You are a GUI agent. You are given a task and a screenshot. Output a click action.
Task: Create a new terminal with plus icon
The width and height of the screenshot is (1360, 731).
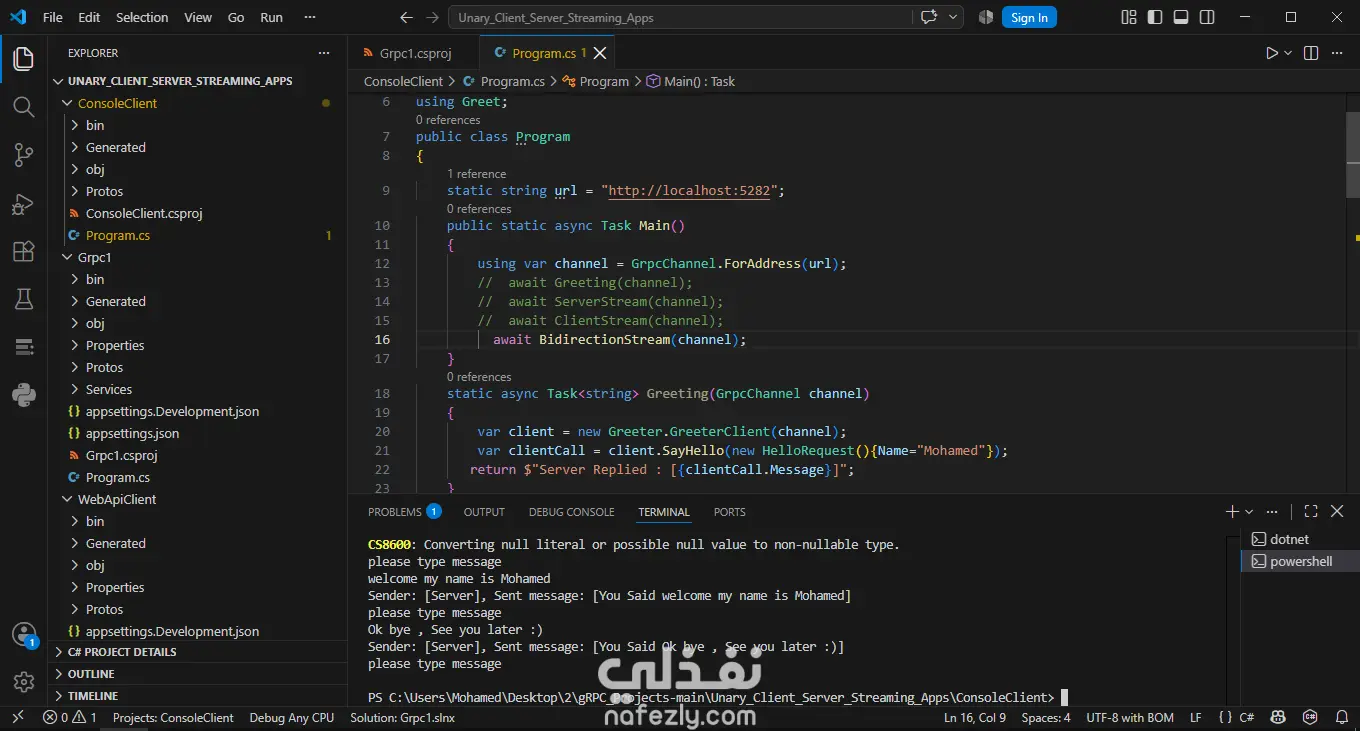(x=1232, y=511)
